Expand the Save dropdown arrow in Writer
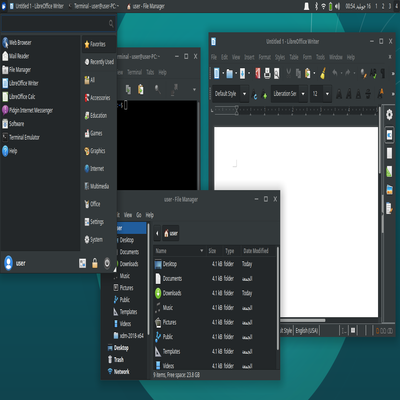This screenshot has height=400, width=400. (x=249, y=73)
